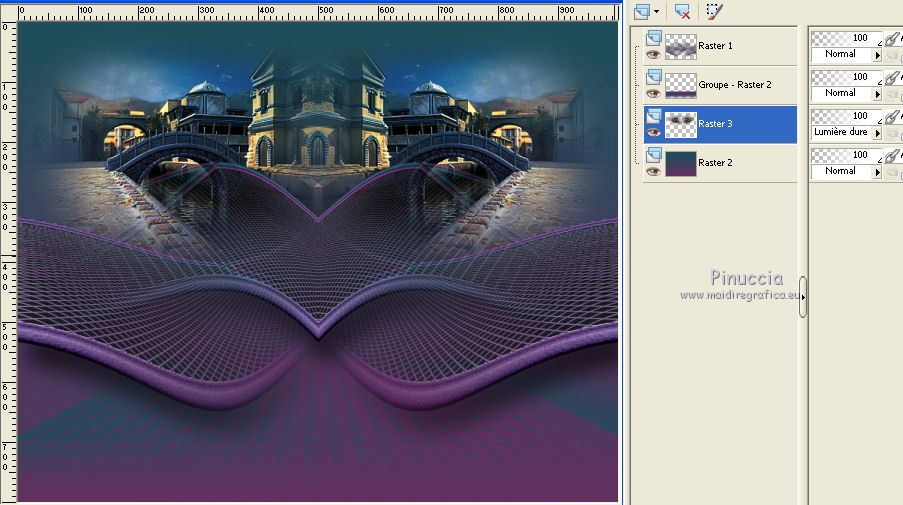Click the Edit Selection brush icon

pos(713,11)
